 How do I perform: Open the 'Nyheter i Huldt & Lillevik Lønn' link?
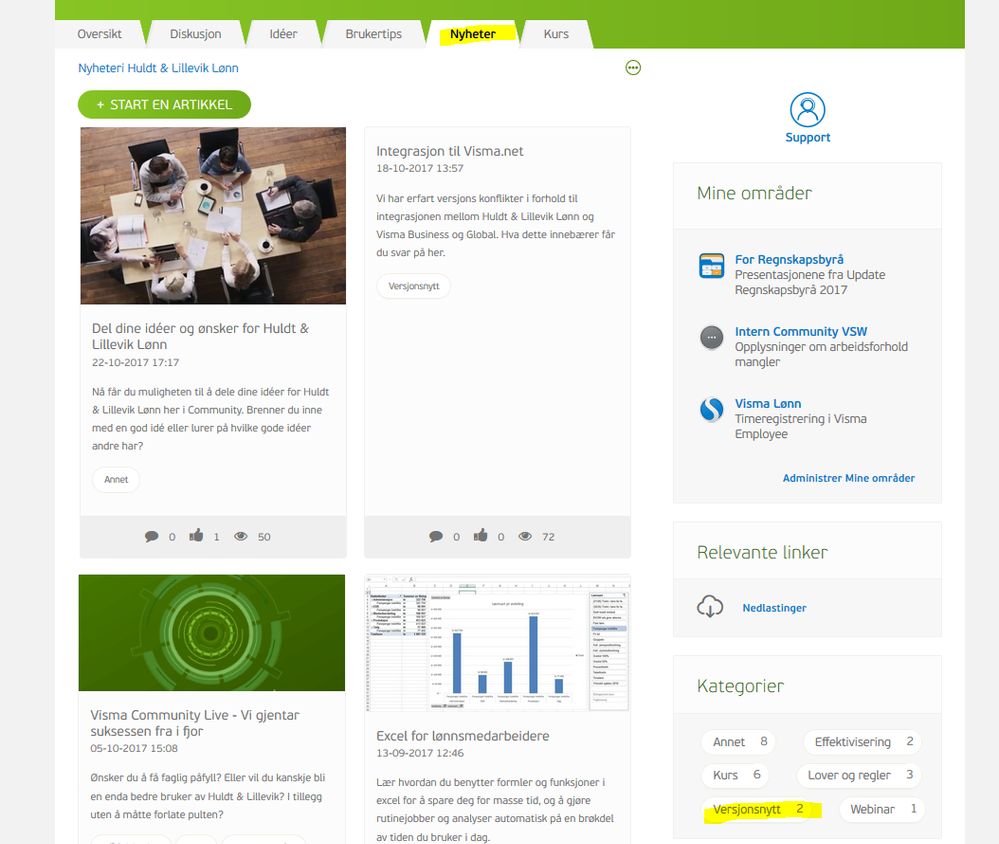(158, 68)
